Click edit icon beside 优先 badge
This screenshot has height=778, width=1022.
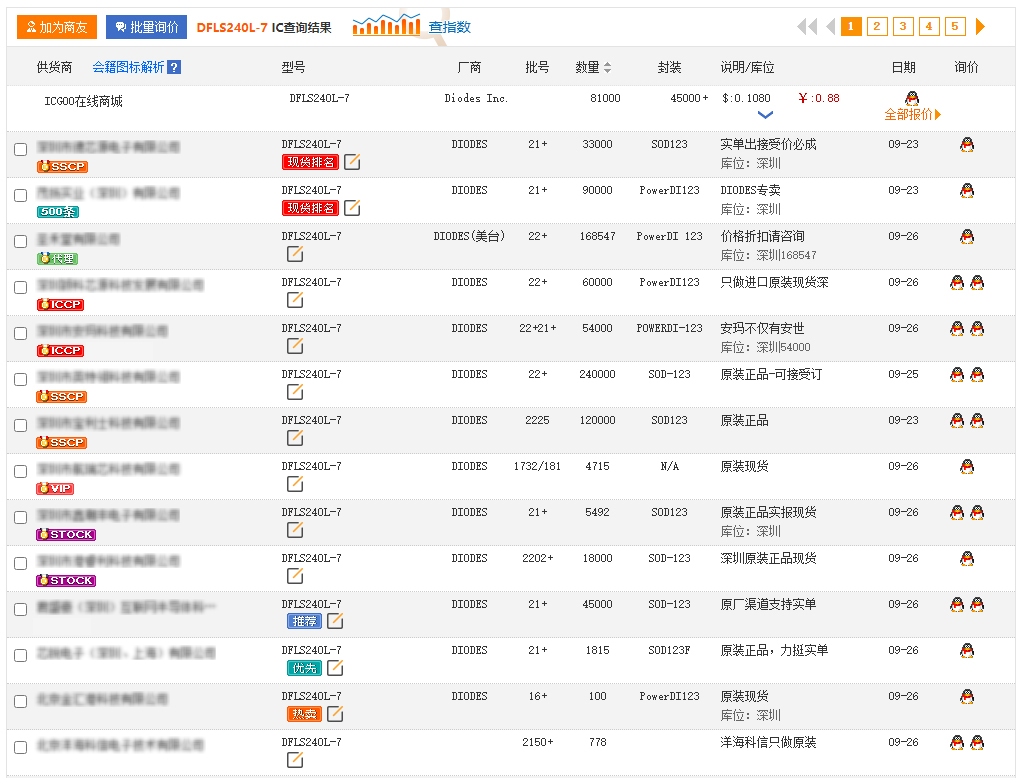coord(335,667)
